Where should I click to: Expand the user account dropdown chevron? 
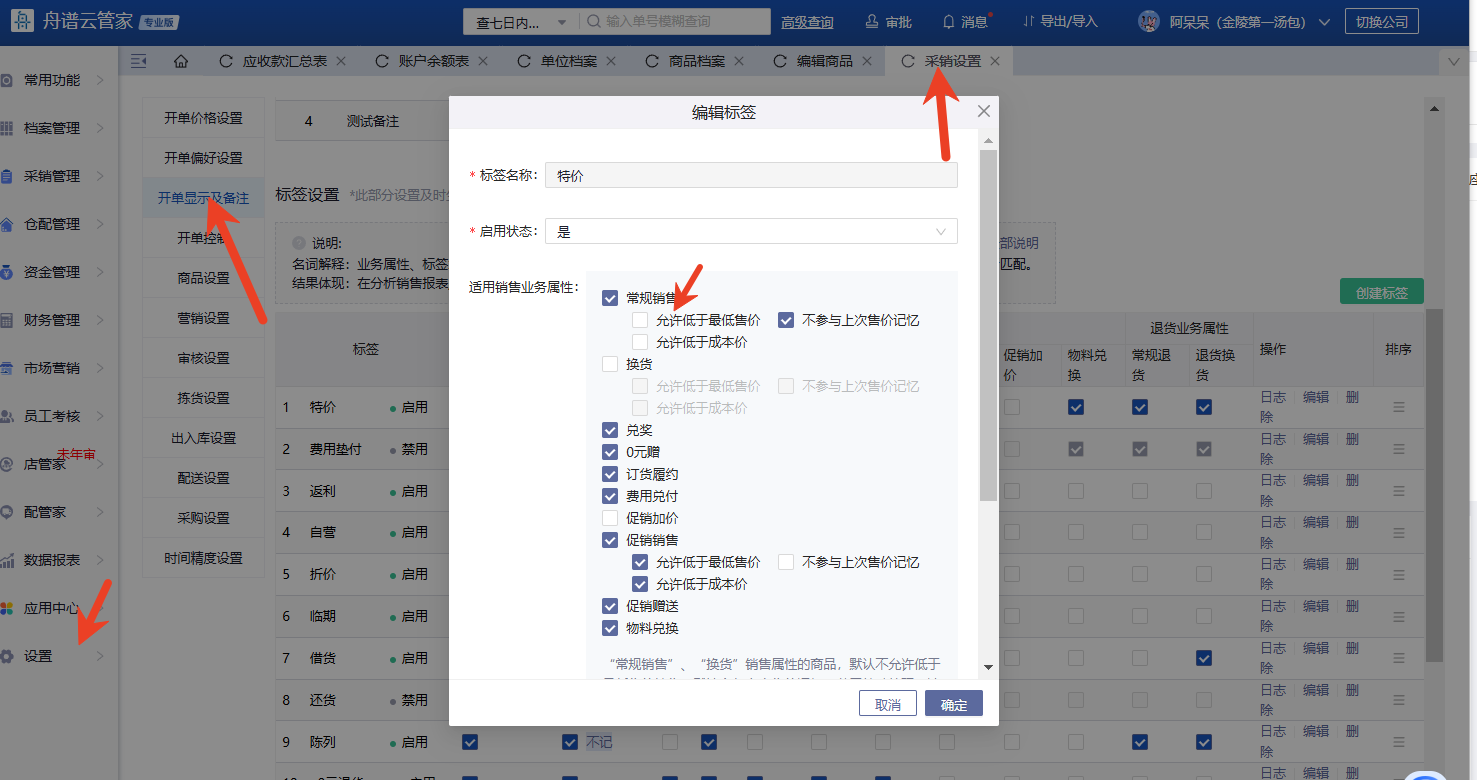coord(1325,22)
